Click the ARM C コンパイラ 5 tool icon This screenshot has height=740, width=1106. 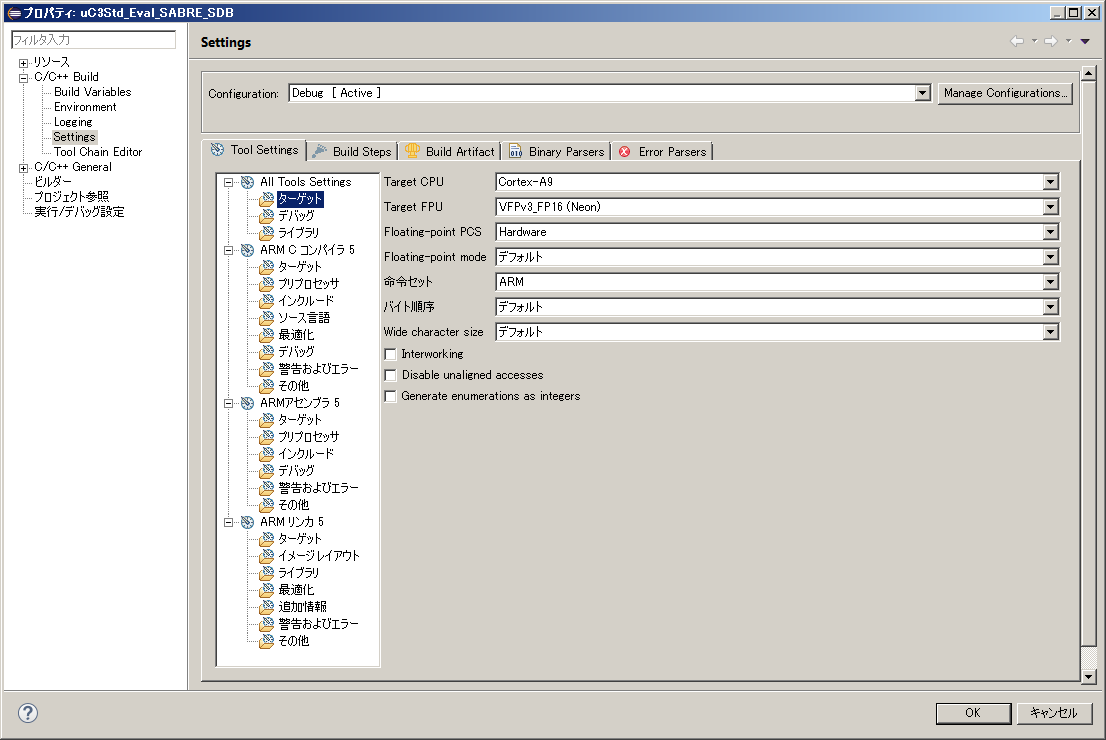[247, 250]
